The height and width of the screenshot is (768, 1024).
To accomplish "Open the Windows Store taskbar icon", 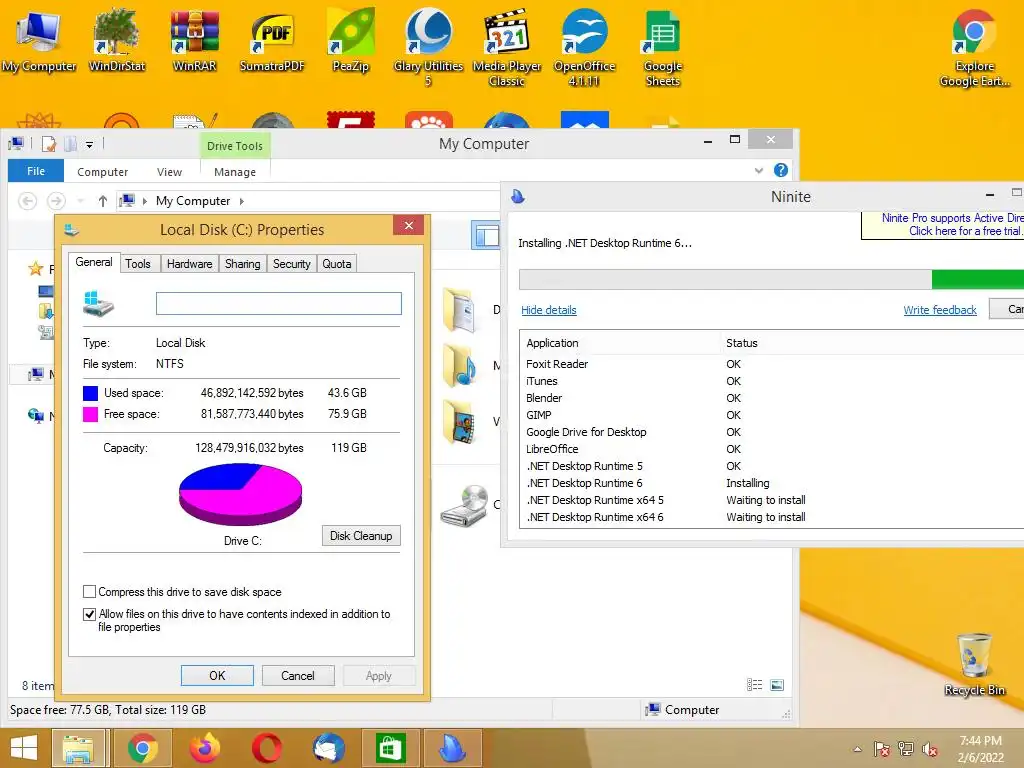I will tap(391, 748).
